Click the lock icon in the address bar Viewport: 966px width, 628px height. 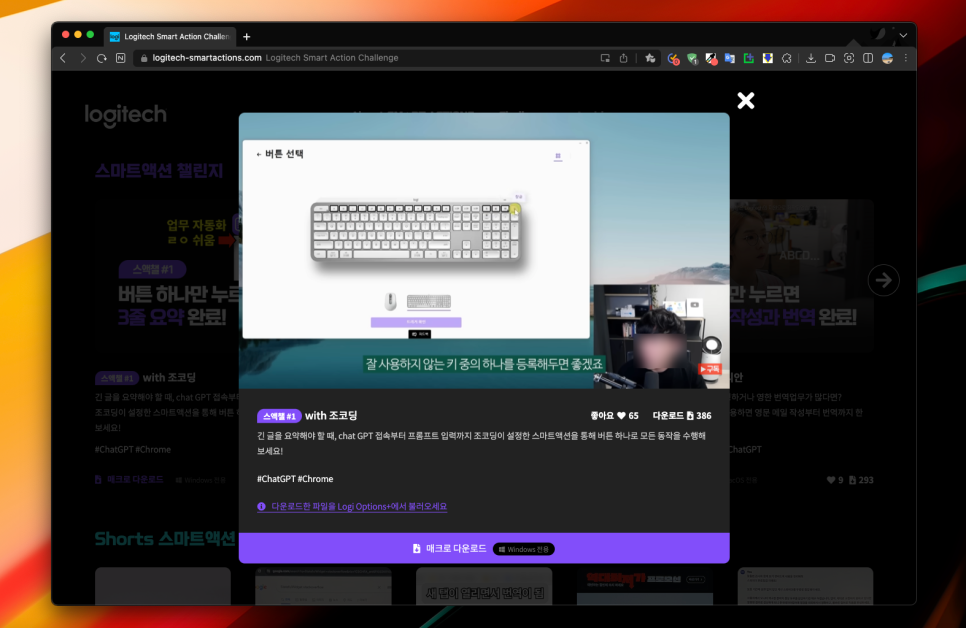coord(144,58)
